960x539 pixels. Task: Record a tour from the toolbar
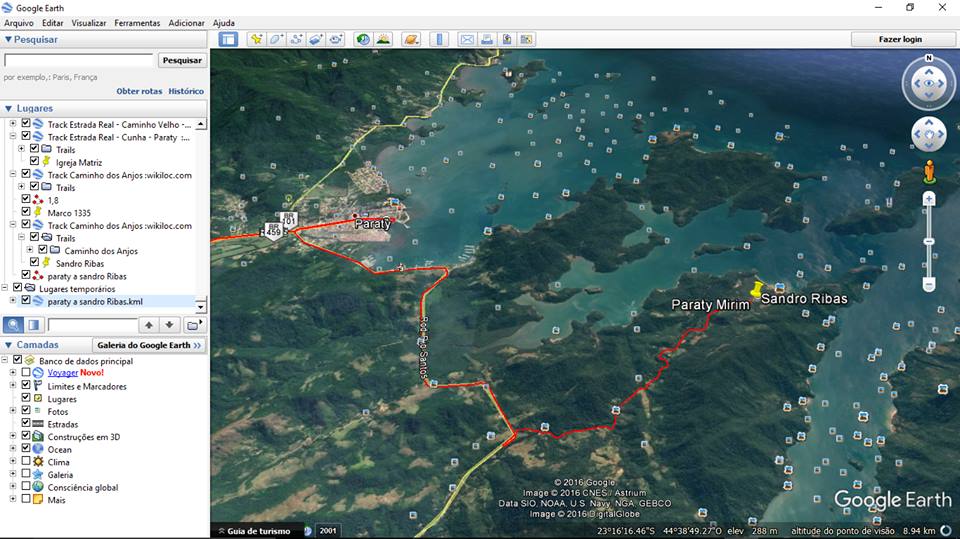click(336, 39)
